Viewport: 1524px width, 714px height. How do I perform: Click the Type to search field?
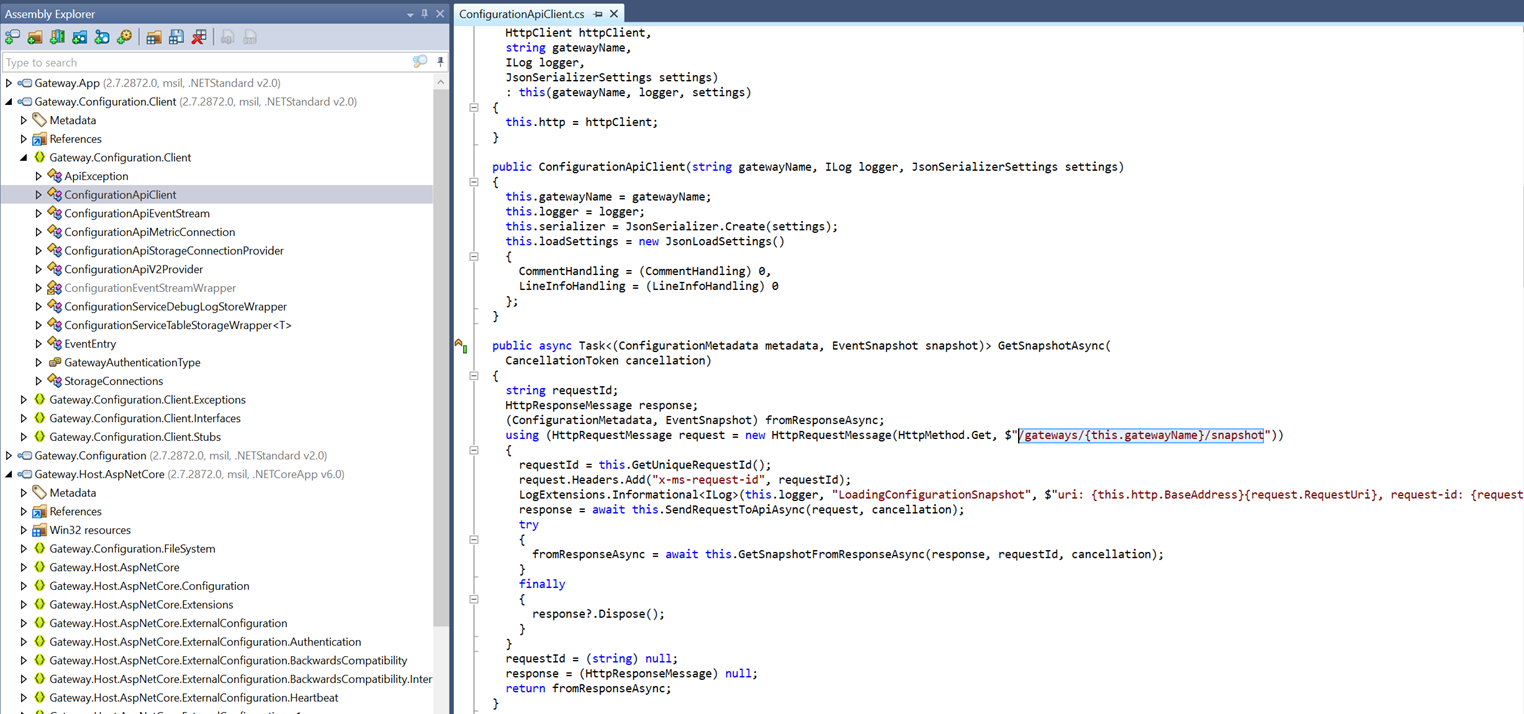200,62
